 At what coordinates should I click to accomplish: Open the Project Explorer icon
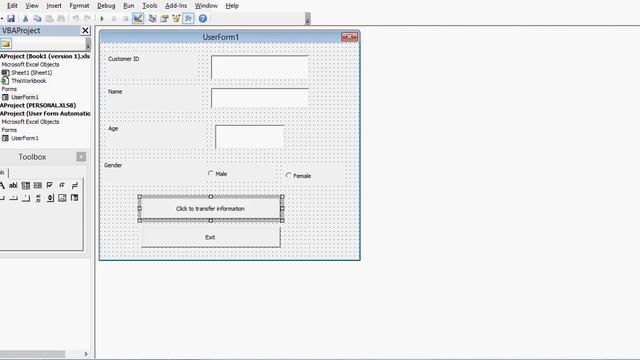pyautogui.click(x=152, y=18)
